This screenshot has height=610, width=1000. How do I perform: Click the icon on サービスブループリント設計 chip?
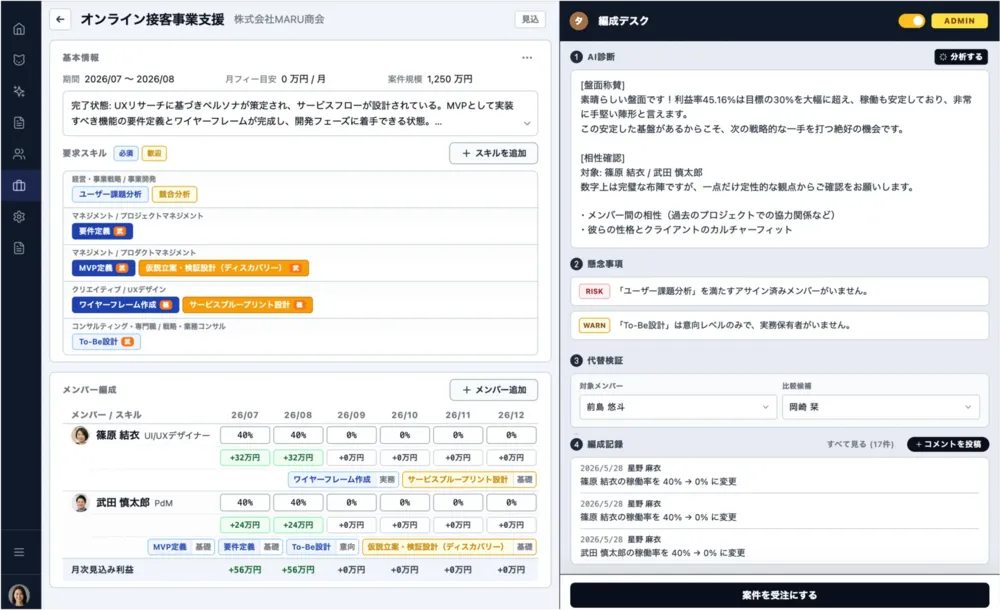click(299, 305)
